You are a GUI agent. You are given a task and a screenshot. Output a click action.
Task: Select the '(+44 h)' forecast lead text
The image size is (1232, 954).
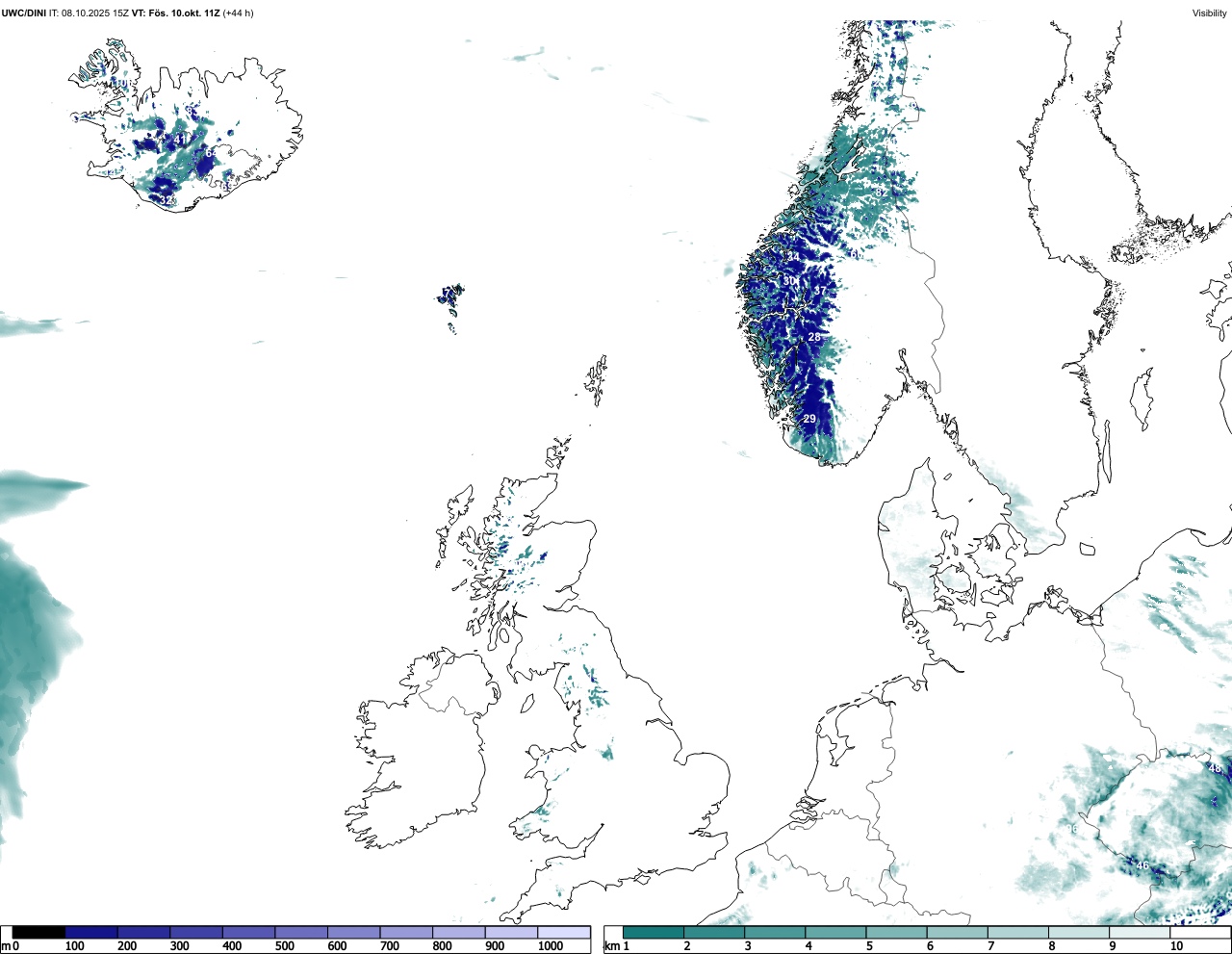point(238,13)
